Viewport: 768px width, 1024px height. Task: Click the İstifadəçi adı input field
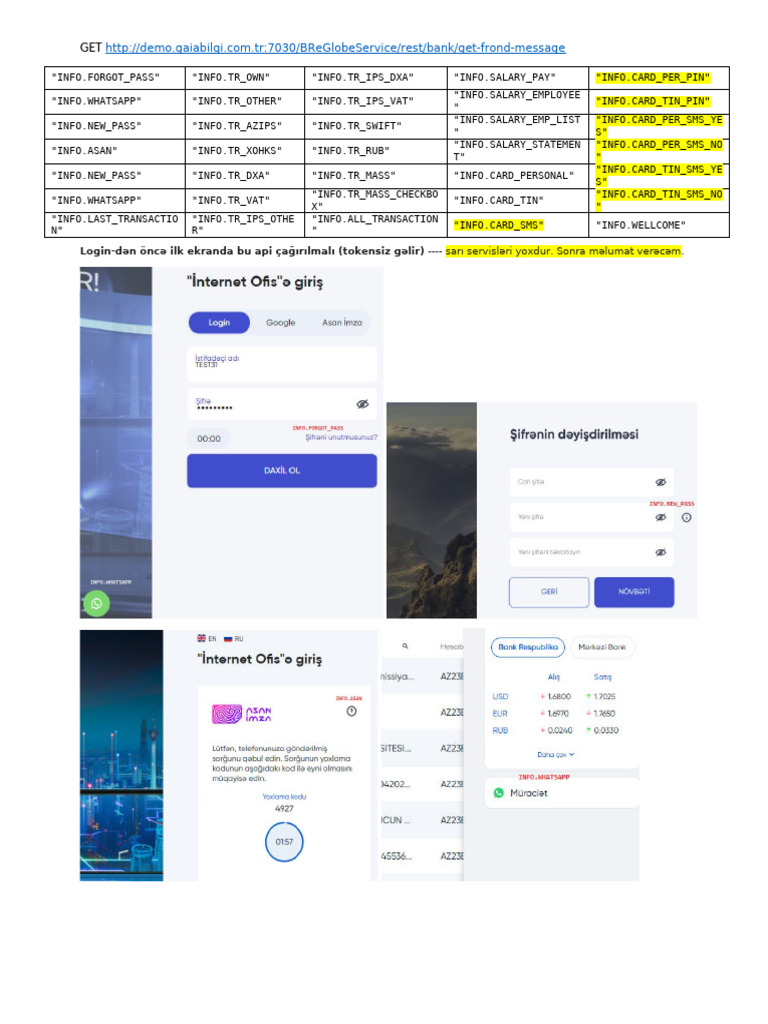[282, 364]
